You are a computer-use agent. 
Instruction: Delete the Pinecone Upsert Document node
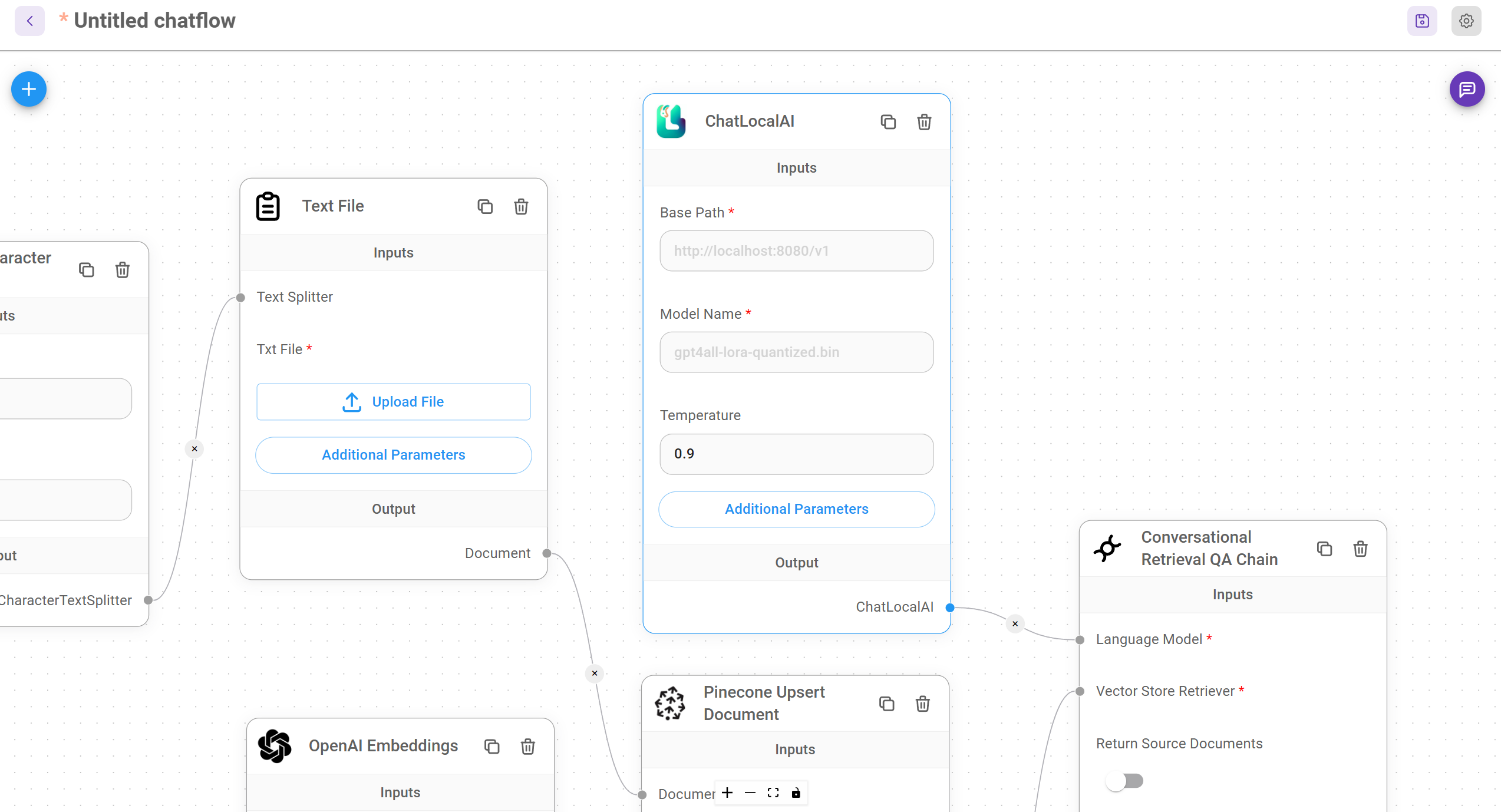click(x=923, y=704)
